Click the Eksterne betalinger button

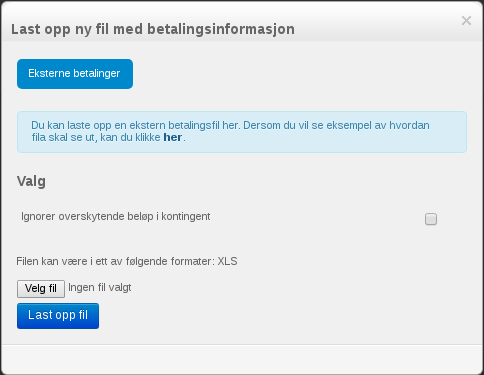[75, 74]
